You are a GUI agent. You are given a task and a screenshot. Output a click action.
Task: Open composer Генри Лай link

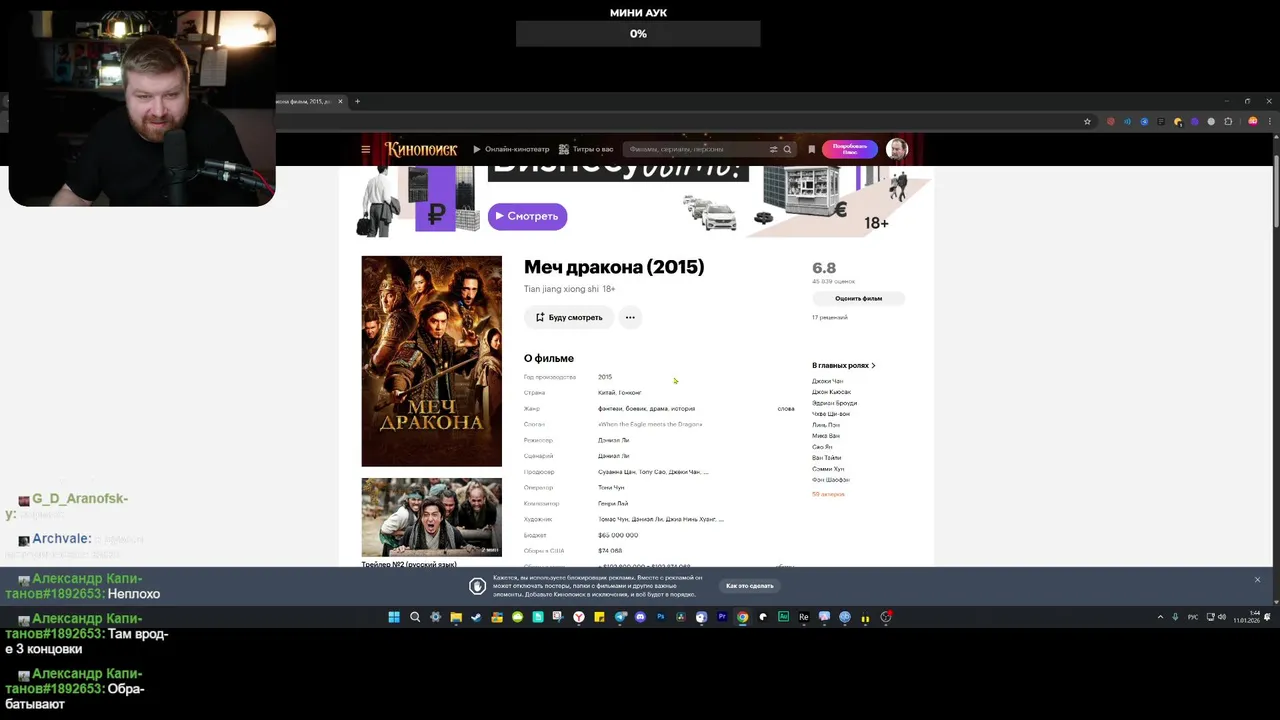[613, 503]
